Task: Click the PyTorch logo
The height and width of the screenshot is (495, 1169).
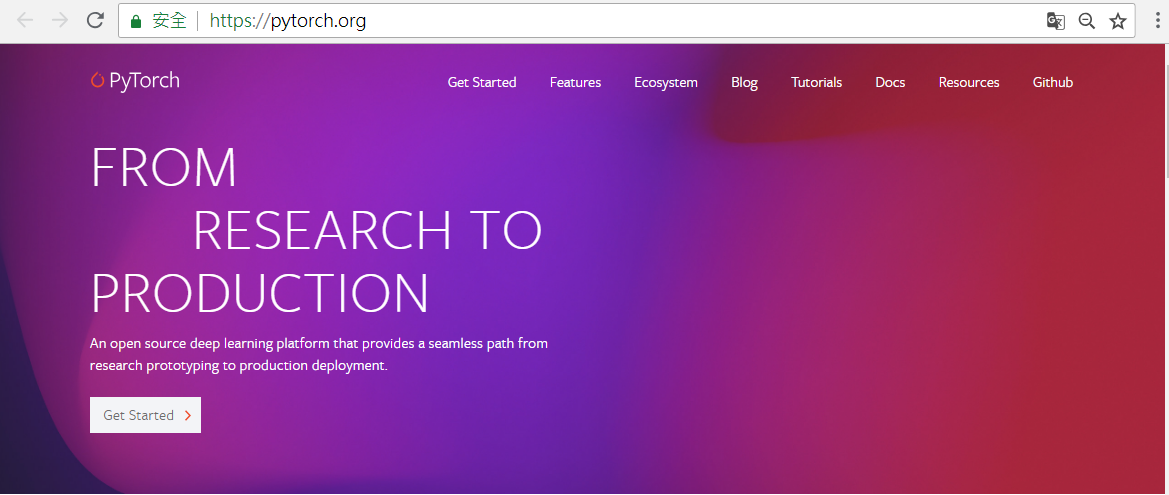Action: pyautogui.click(x=135, y=81)
